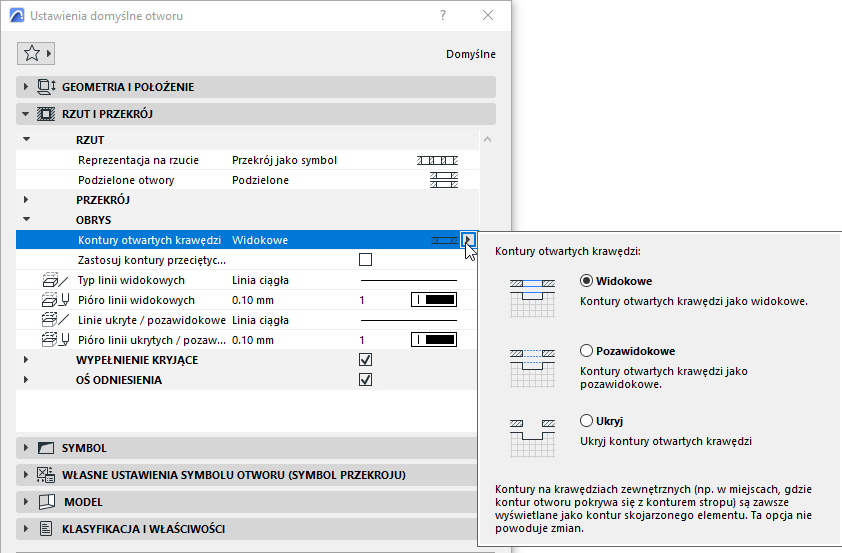This screenshot has height=553, width=842.
Task: Select the Typ linii widokowych row
Action: [x=247, y=280]
